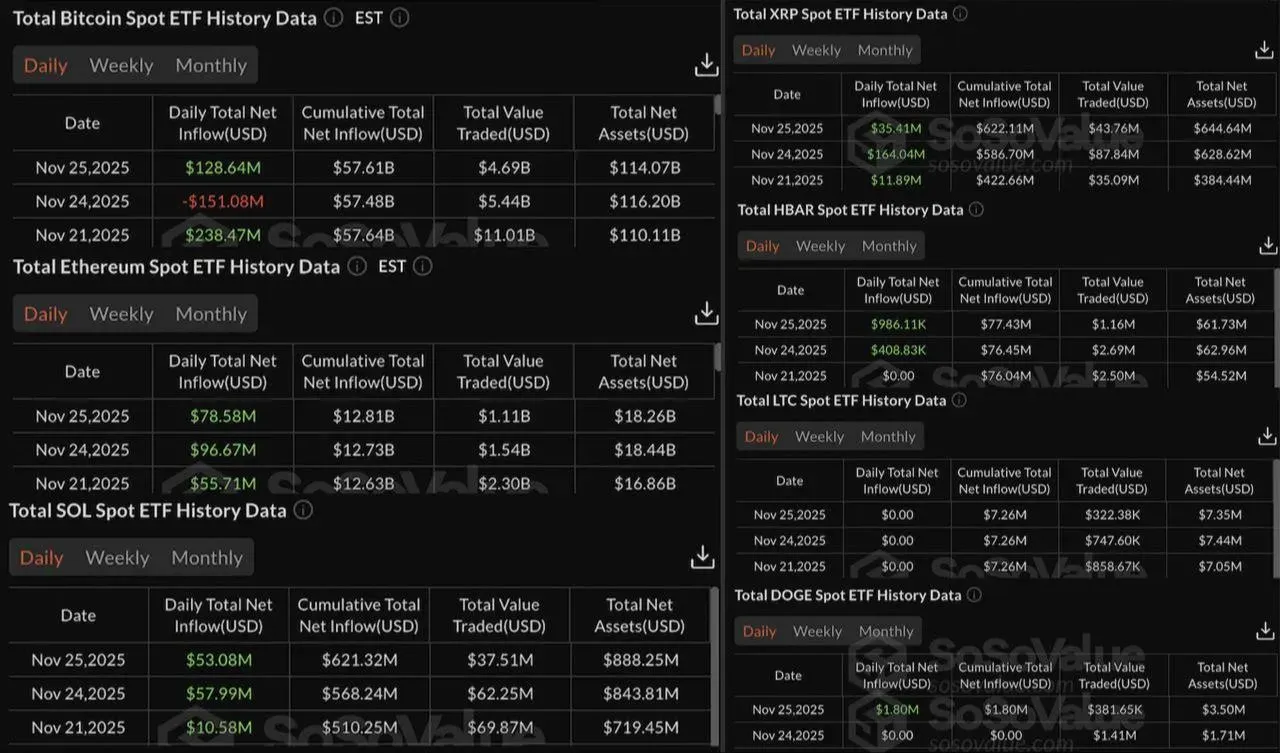Image resolution: width=1280 pixels, height=753 pixels.
Task: Download XRP Spot ETF history data
Action: pos(1264,50)
